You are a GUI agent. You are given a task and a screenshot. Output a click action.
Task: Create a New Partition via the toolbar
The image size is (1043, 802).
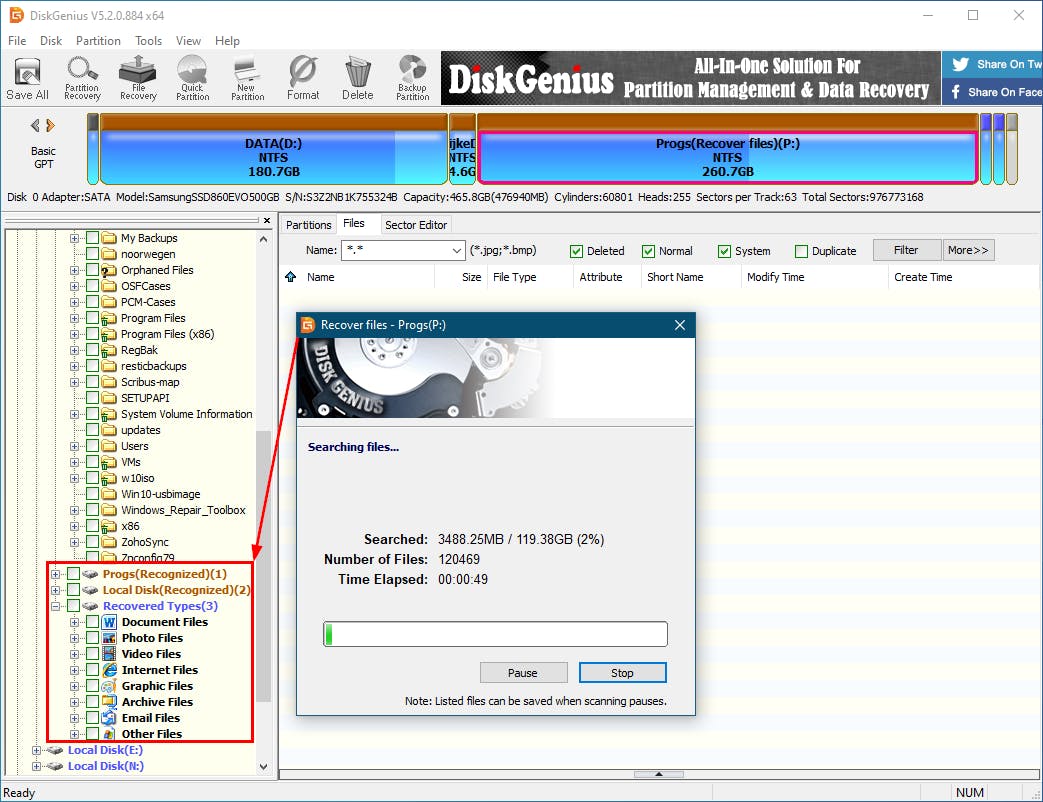(x=247, y=78)
